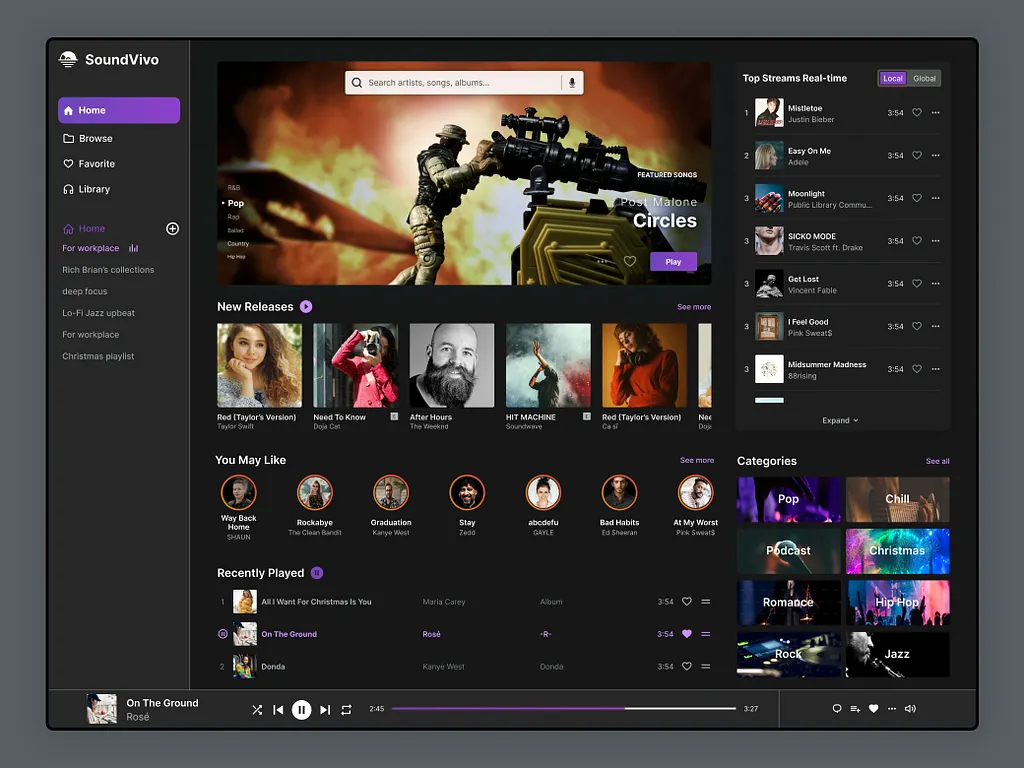Click See all next to Categories
The height and width of the screenshot is (768, 1024).
tap(937, 461)
